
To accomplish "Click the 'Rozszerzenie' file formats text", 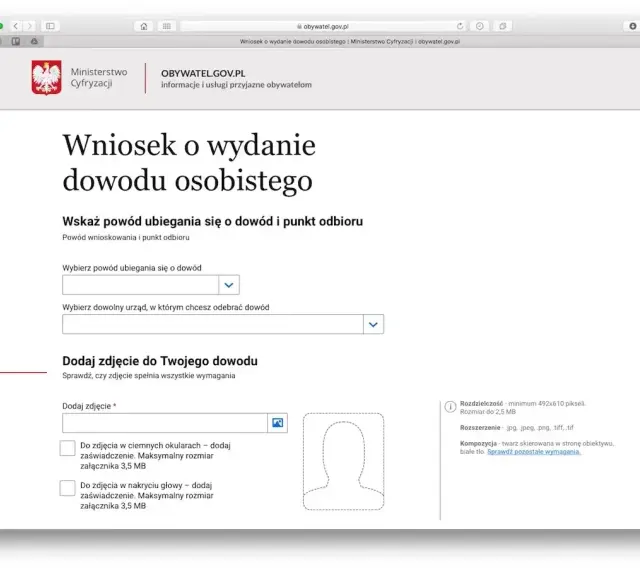I will pyautogui.click(x=517, y=428).
